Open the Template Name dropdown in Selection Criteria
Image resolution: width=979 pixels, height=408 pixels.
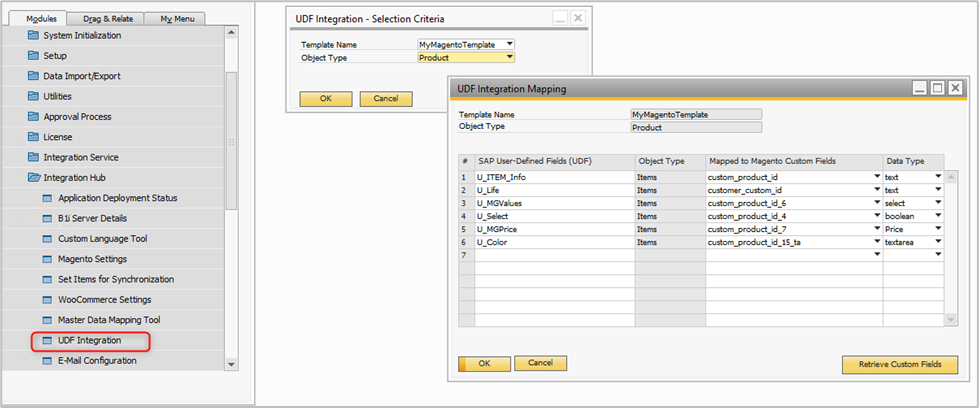(509, 44)
